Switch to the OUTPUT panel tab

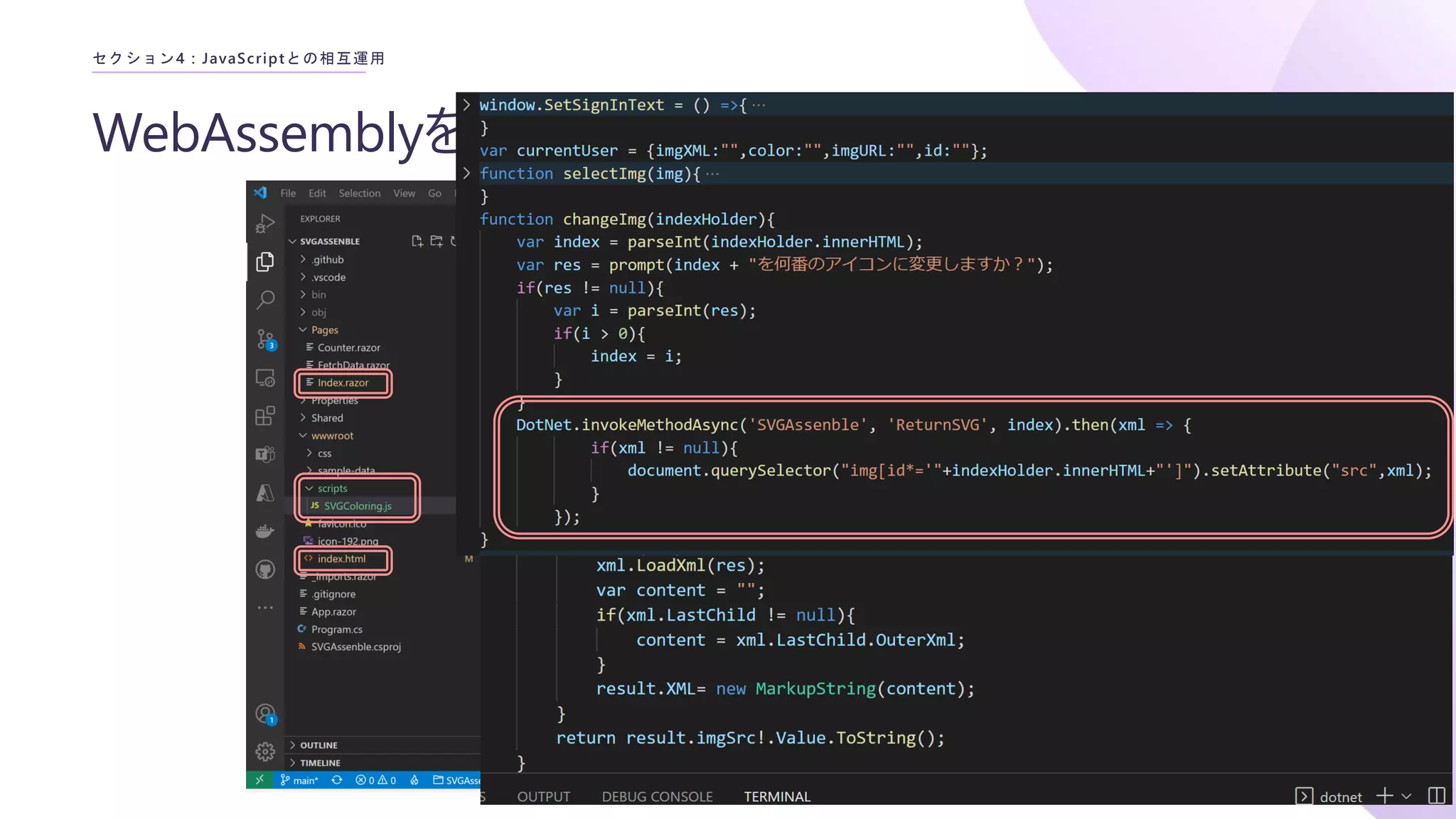coord(543,796)
